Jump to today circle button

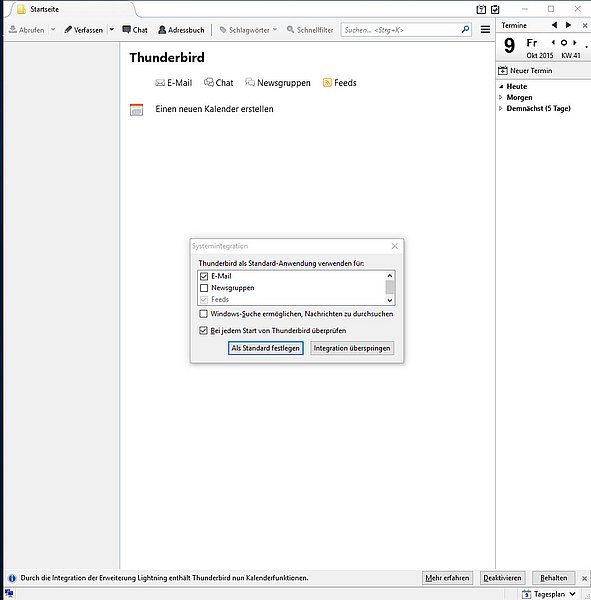click(564, 42)
